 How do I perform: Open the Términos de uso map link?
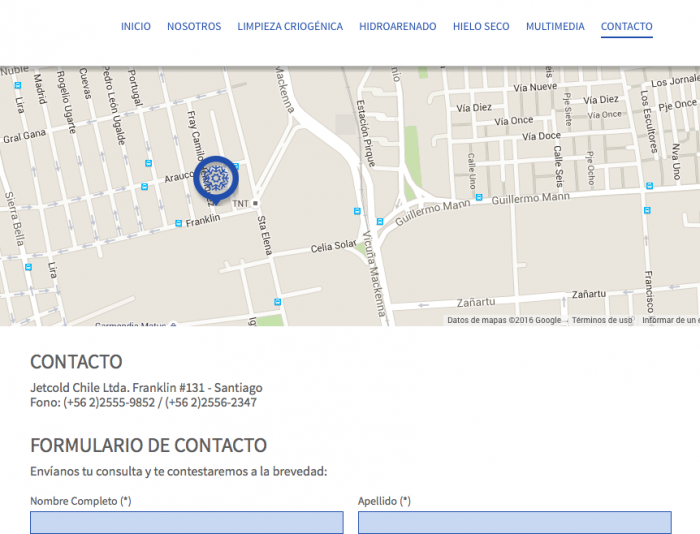602,320
